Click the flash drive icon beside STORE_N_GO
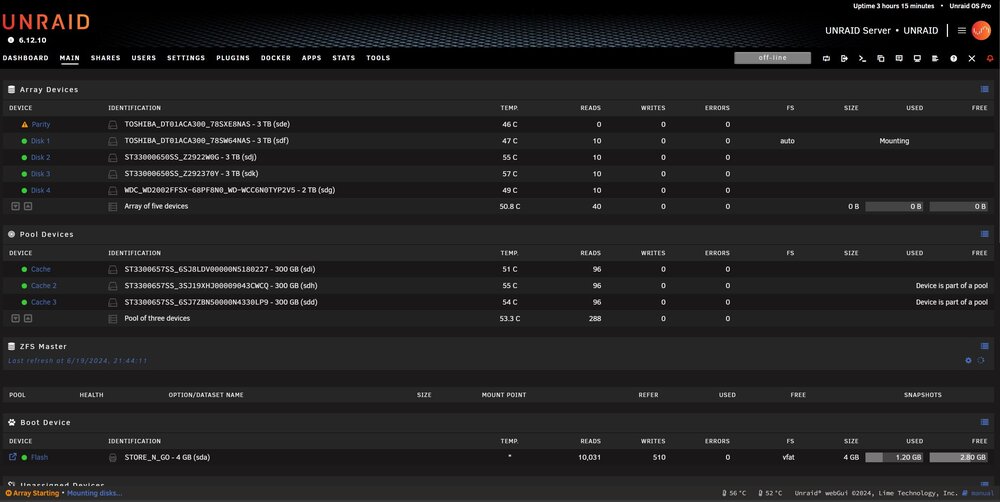 (113, 457)
